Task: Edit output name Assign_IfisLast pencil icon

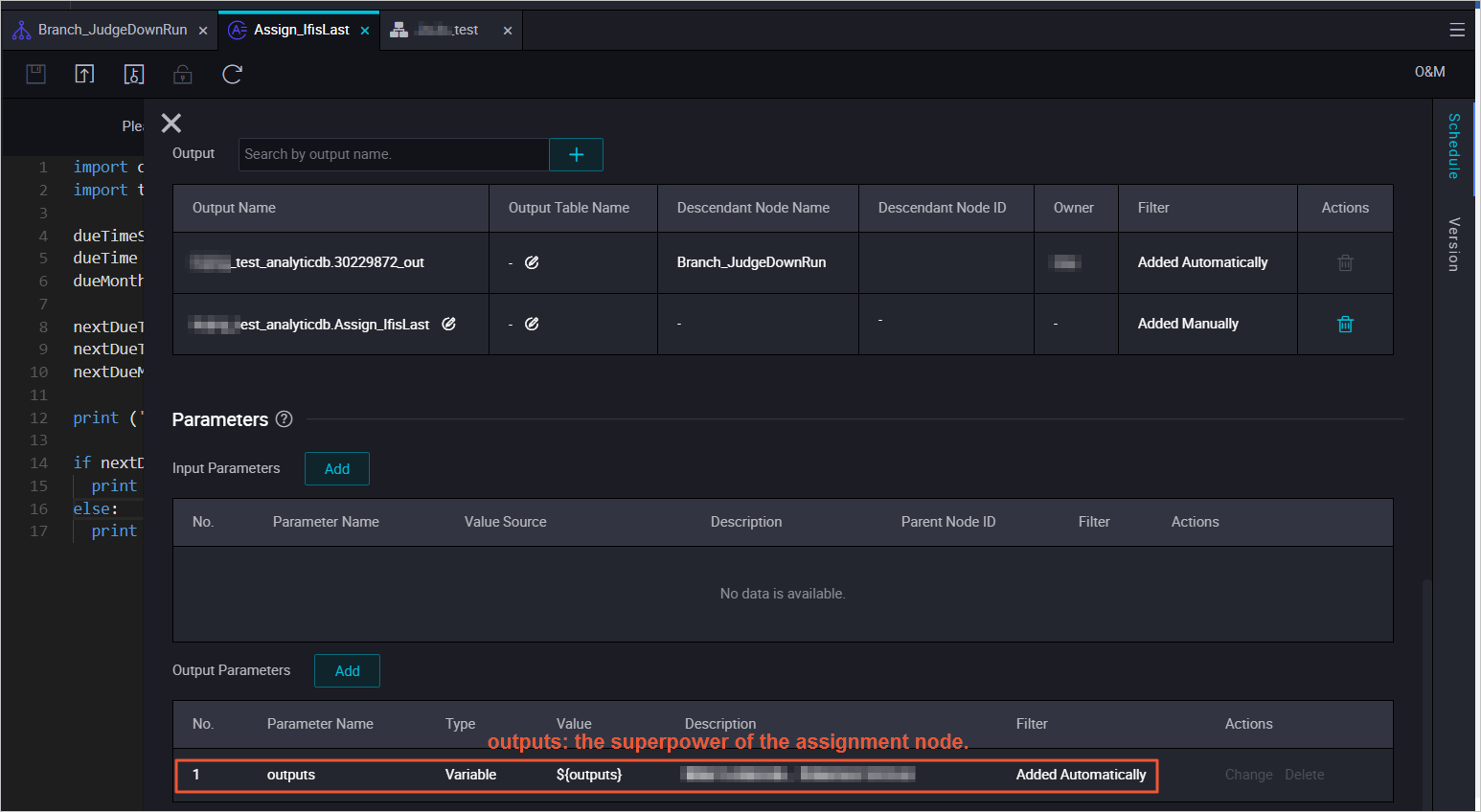Action: 448,324
